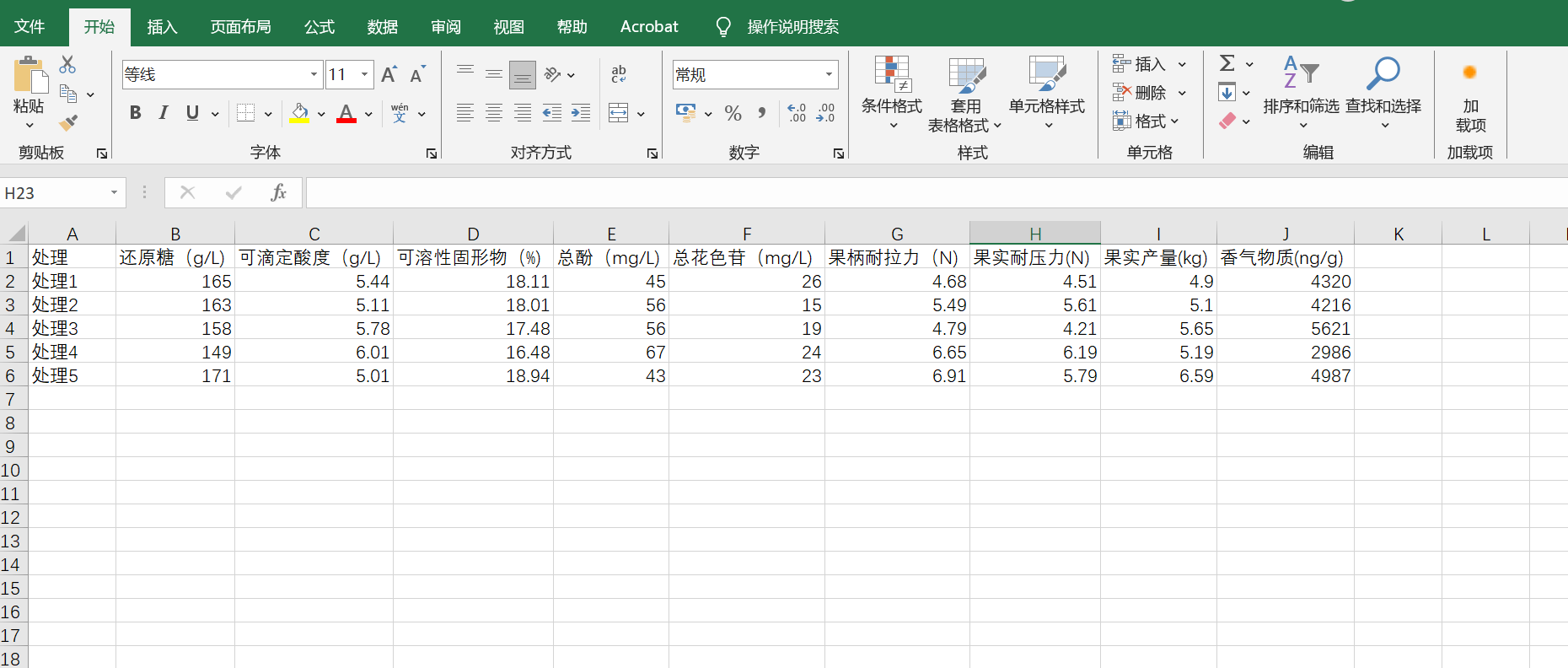Toggle Bold formatting
The image size is (1568, 668).
135,113
